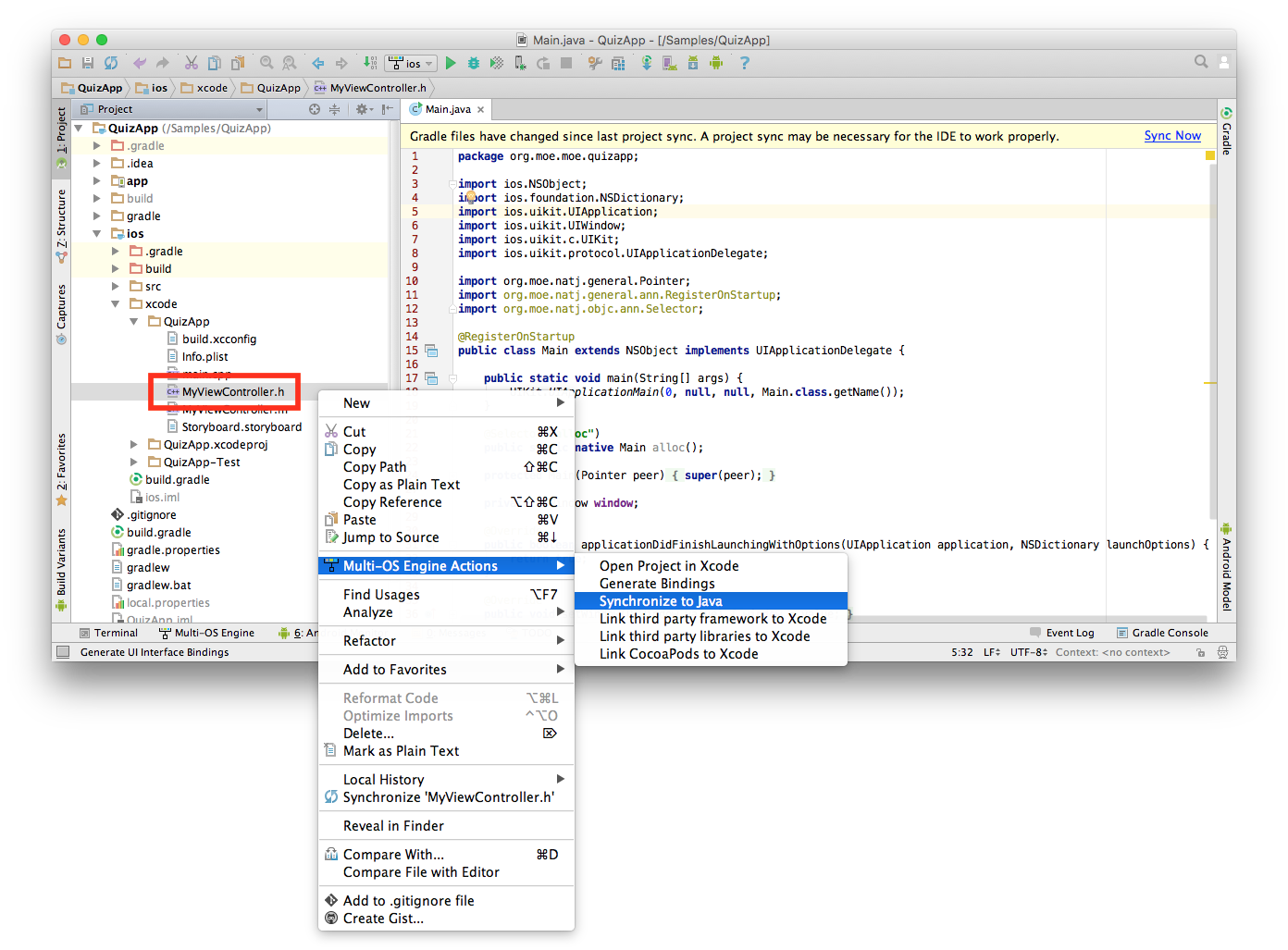Image resolution: width=1288 pixels, height=950 pixels.
Task: Click the Stop square toolbar icon
Action: [566, 63]
